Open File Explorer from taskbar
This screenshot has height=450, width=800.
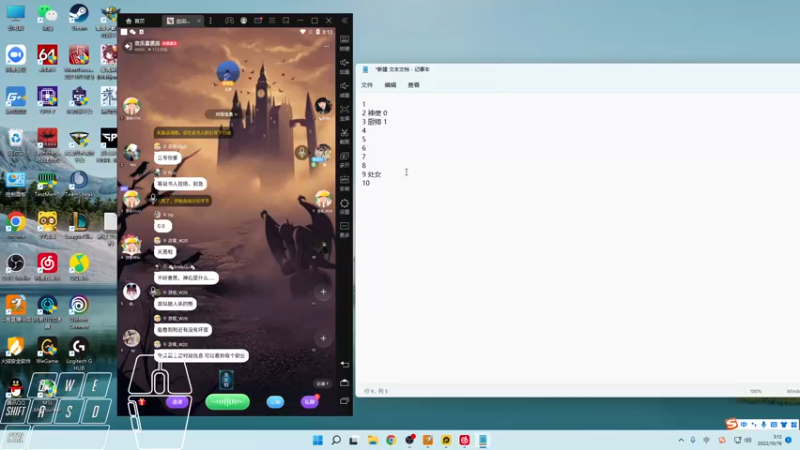tap(372, 440)
